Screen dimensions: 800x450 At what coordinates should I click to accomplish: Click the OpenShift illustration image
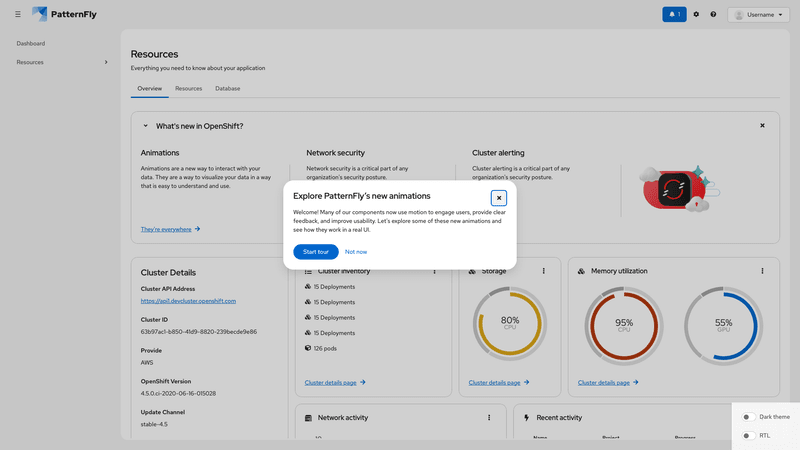(679, 189)
